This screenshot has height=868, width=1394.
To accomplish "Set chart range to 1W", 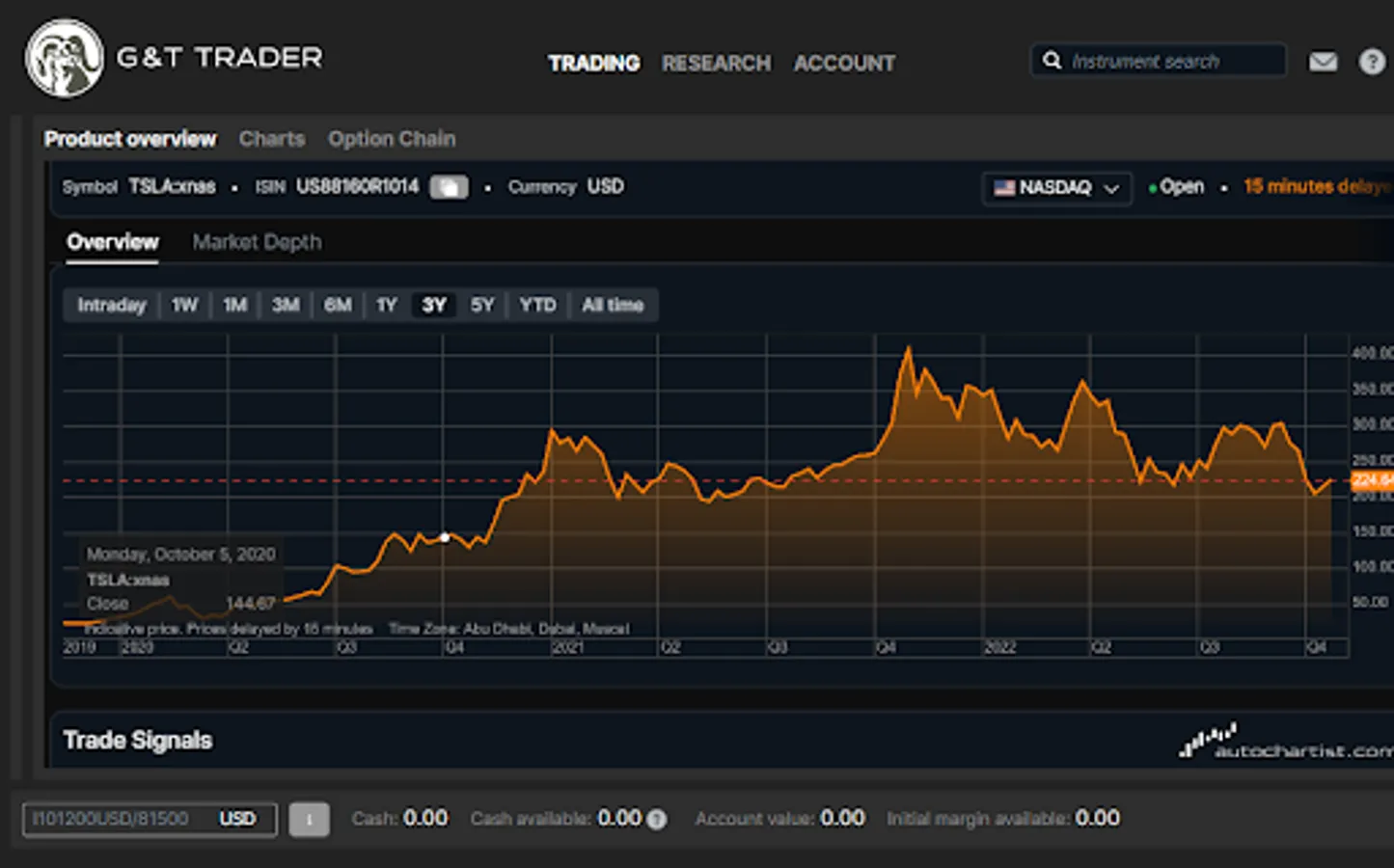I will pyautogui.click(x=184, y=305).
